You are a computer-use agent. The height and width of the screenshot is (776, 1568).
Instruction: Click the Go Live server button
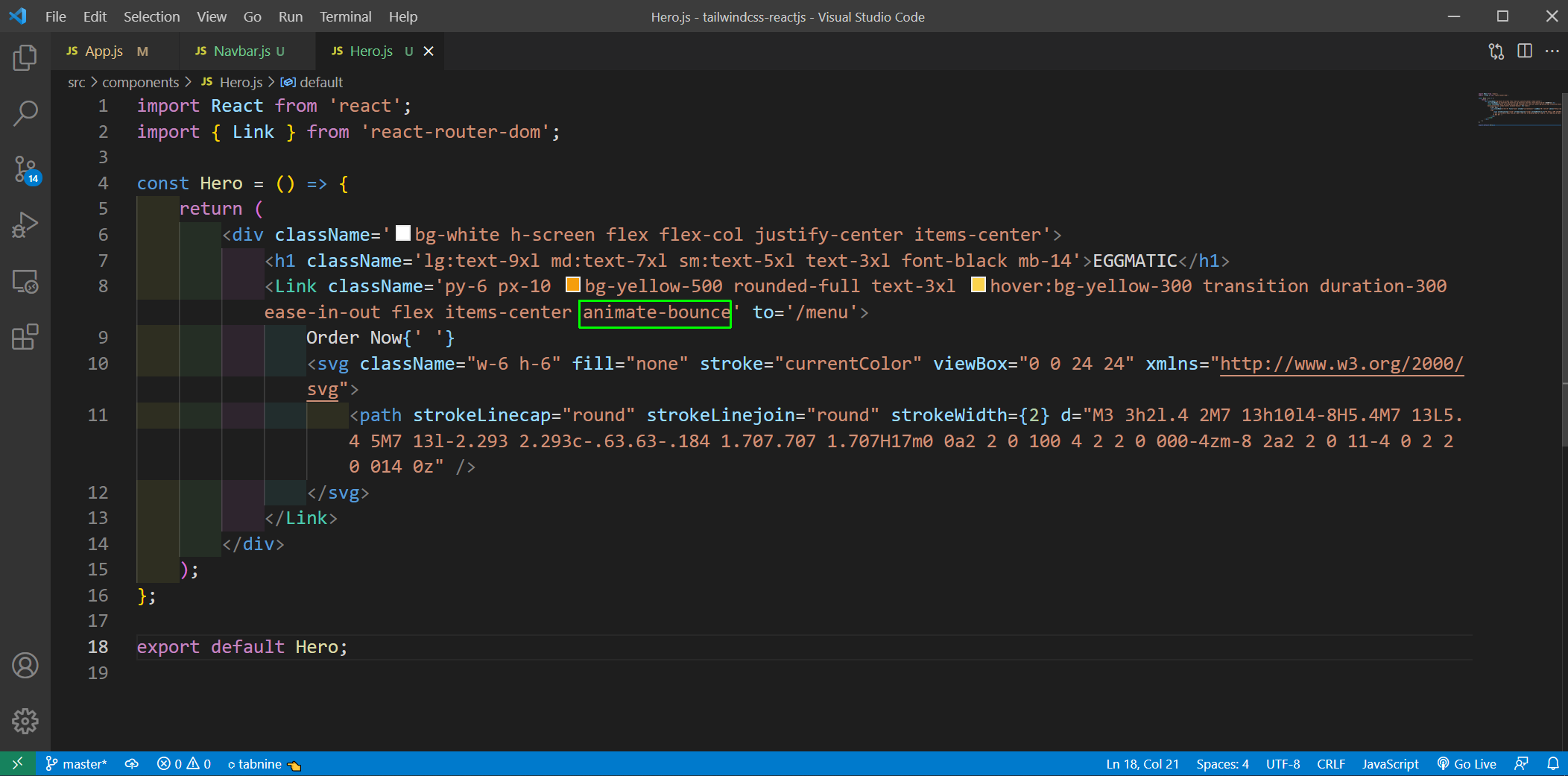[1467, 763]
